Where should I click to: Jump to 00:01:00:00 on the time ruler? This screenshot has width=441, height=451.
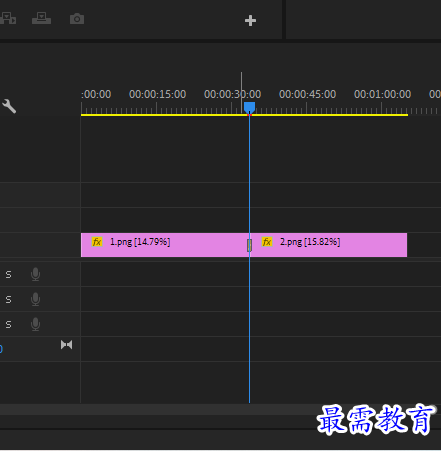[x=382, y=94]
